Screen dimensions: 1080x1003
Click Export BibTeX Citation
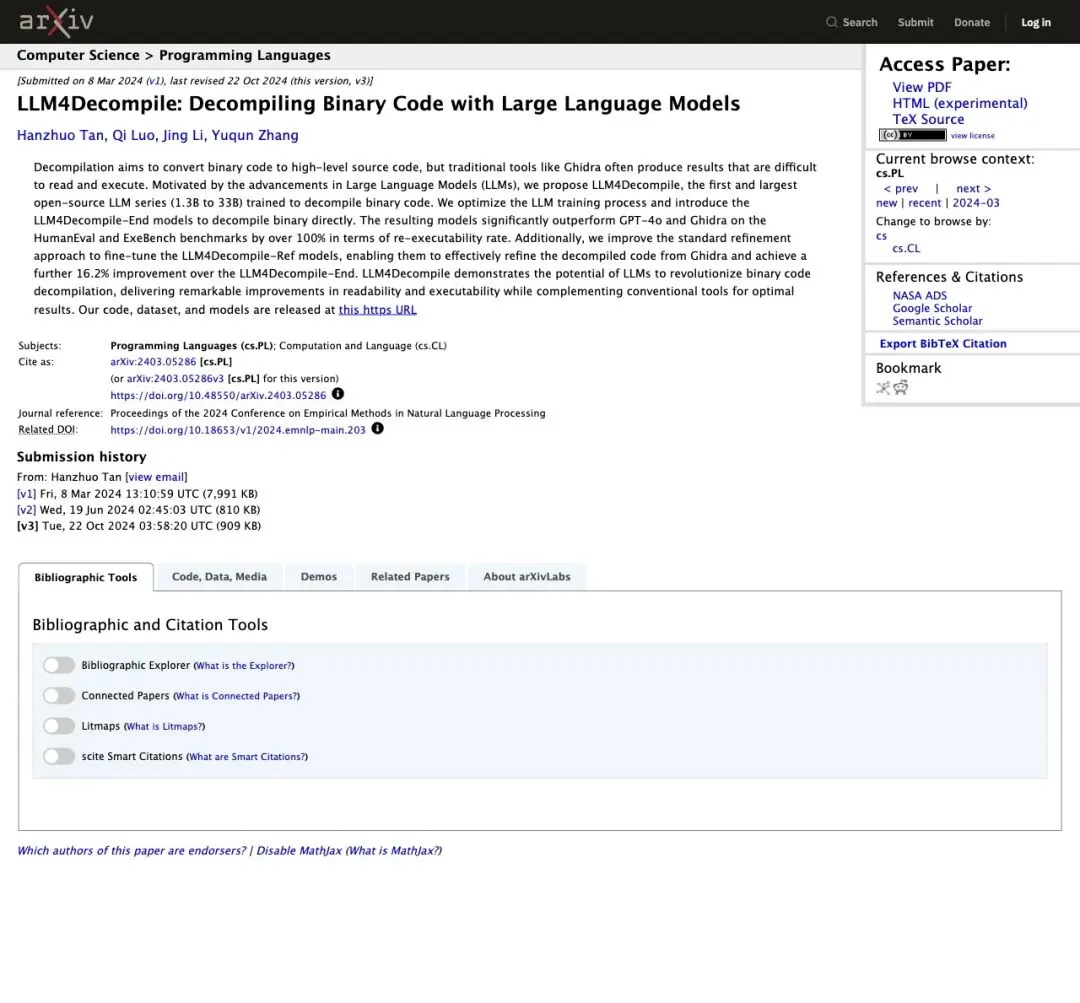click(943, 344)
